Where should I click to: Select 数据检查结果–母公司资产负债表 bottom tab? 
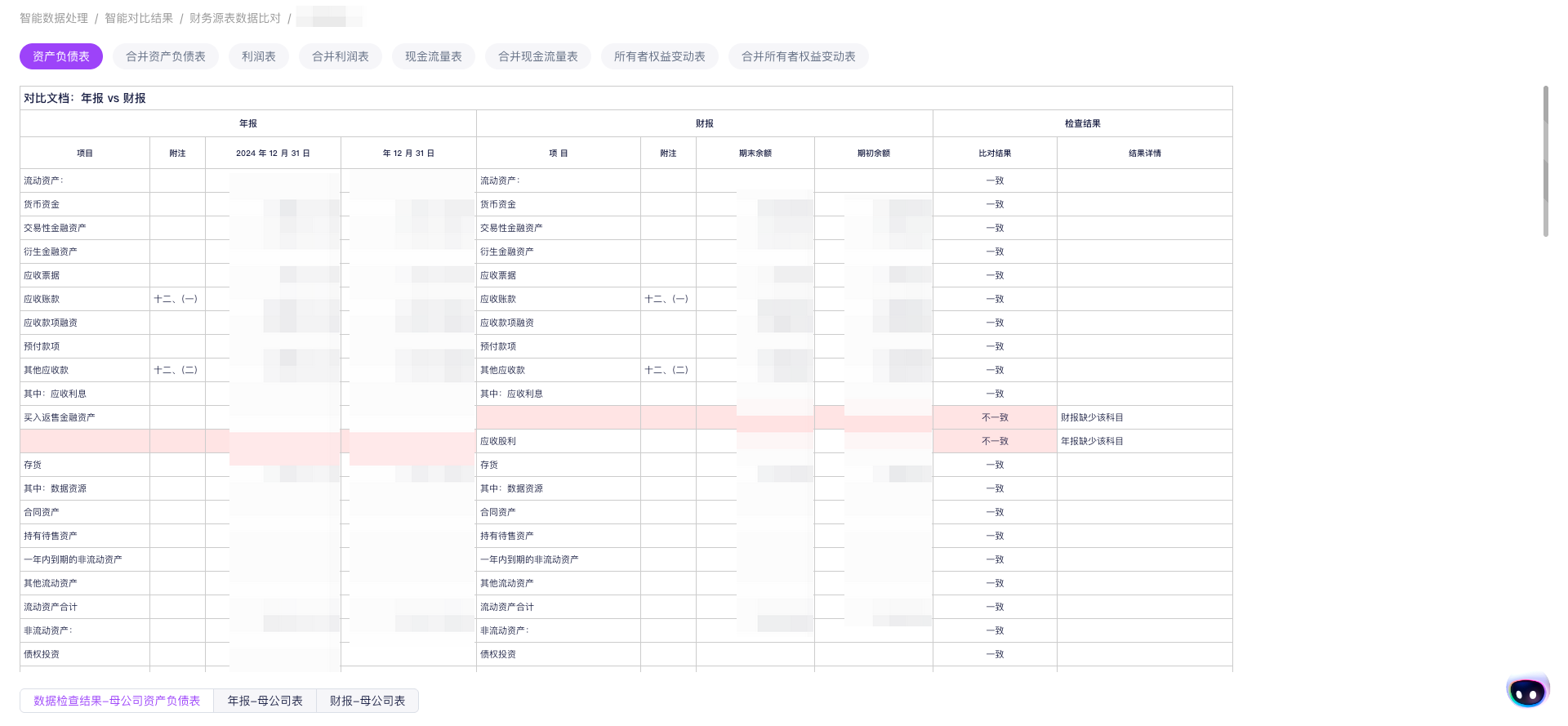click(x=117, y=701)
